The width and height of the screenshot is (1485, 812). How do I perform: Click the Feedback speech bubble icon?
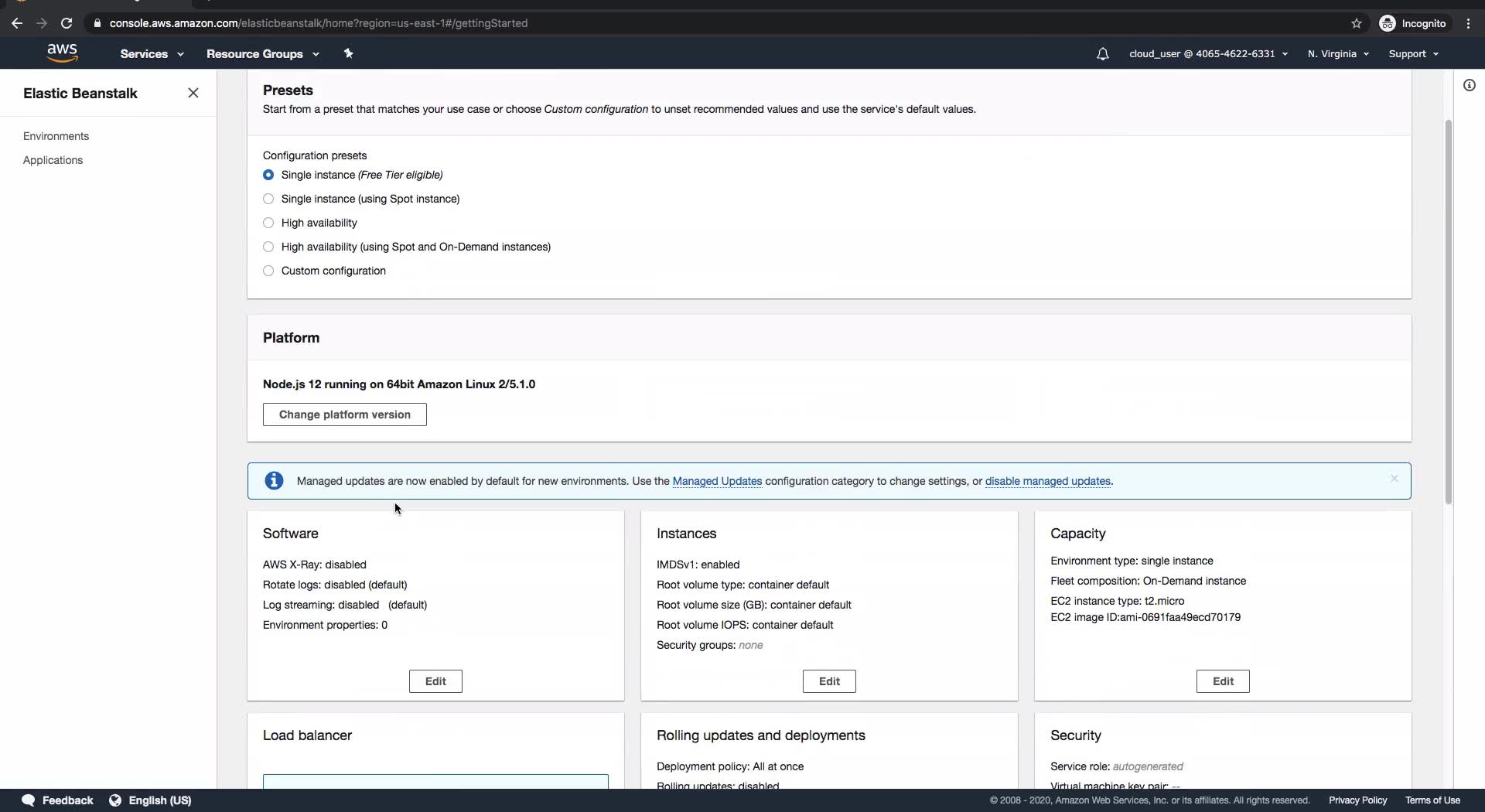coord(29,800)
